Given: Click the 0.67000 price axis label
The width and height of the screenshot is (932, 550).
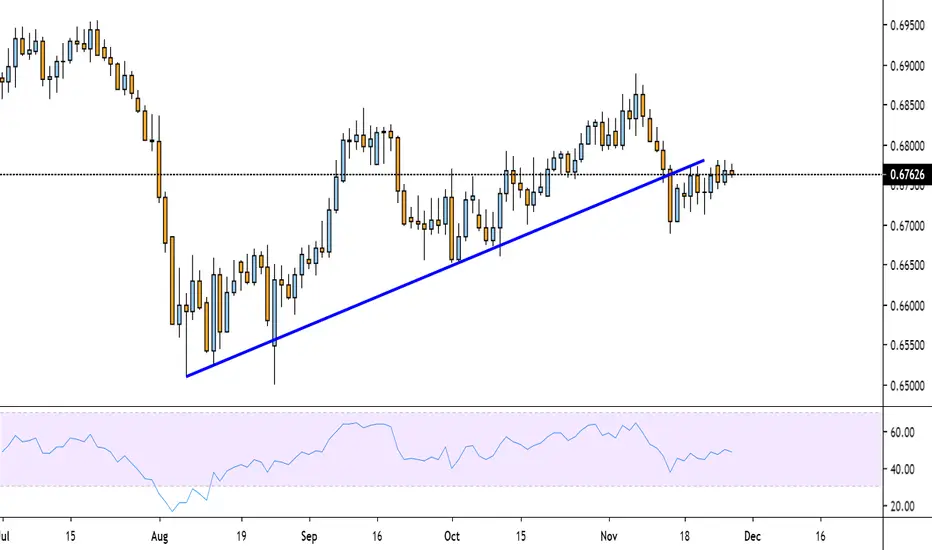Looking at the screenshot, I should [908, 225].
